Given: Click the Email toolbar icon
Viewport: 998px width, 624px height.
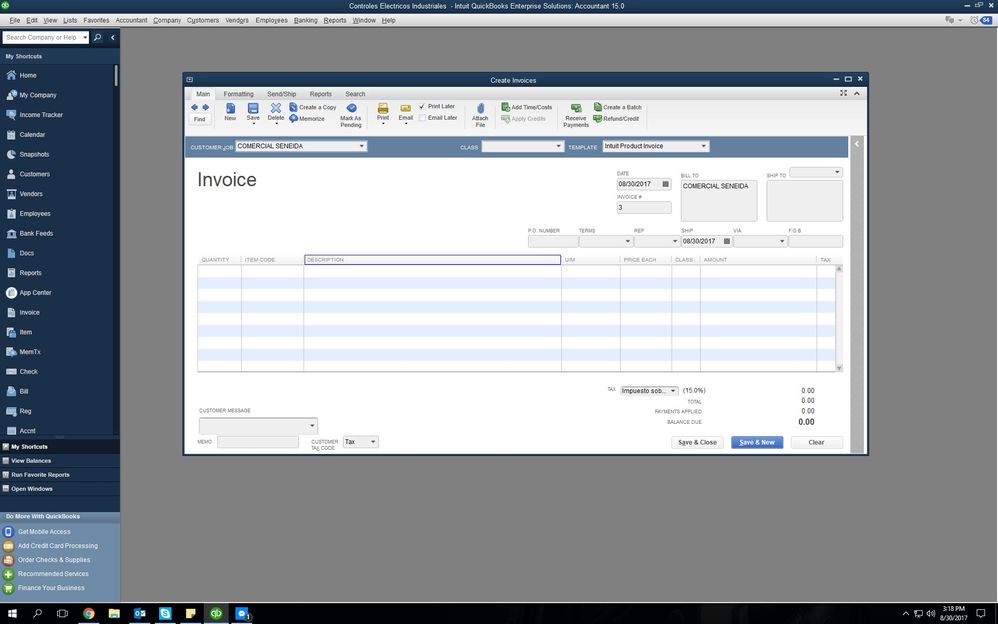Looking at the screenshot, I should point(405,108).
